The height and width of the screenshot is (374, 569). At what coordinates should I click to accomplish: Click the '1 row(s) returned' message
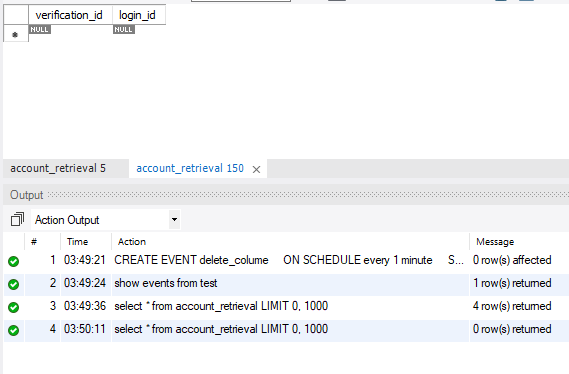(x=512, y=283)
